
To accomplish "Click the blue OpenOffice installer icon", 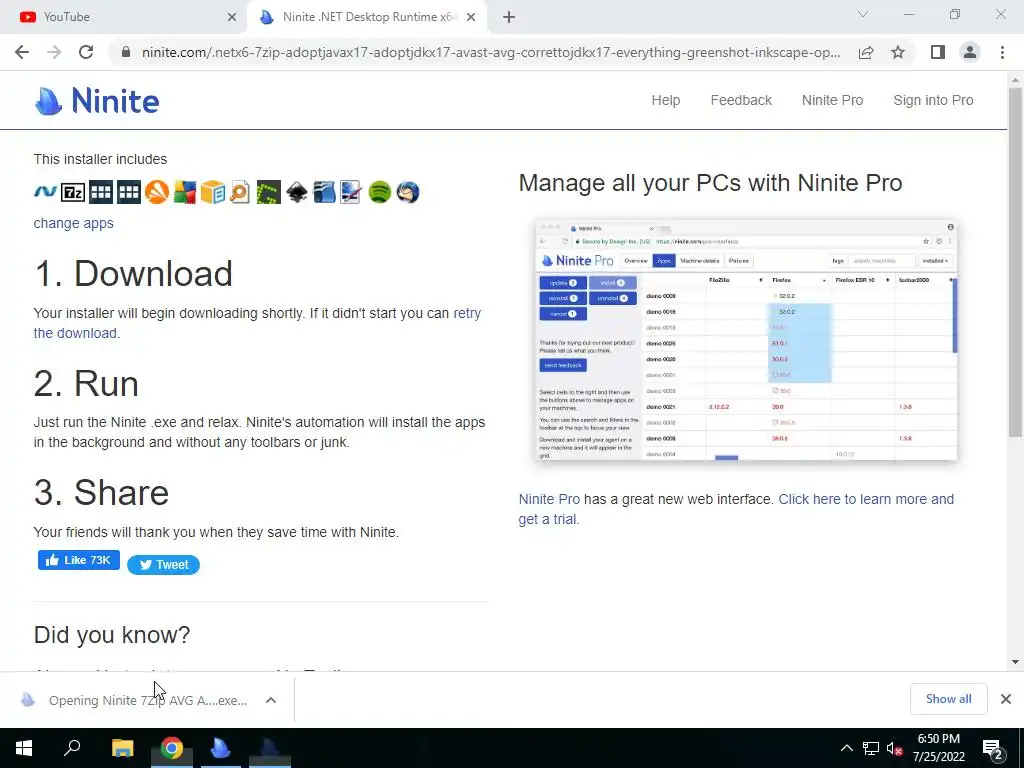I will coord(325,192).
